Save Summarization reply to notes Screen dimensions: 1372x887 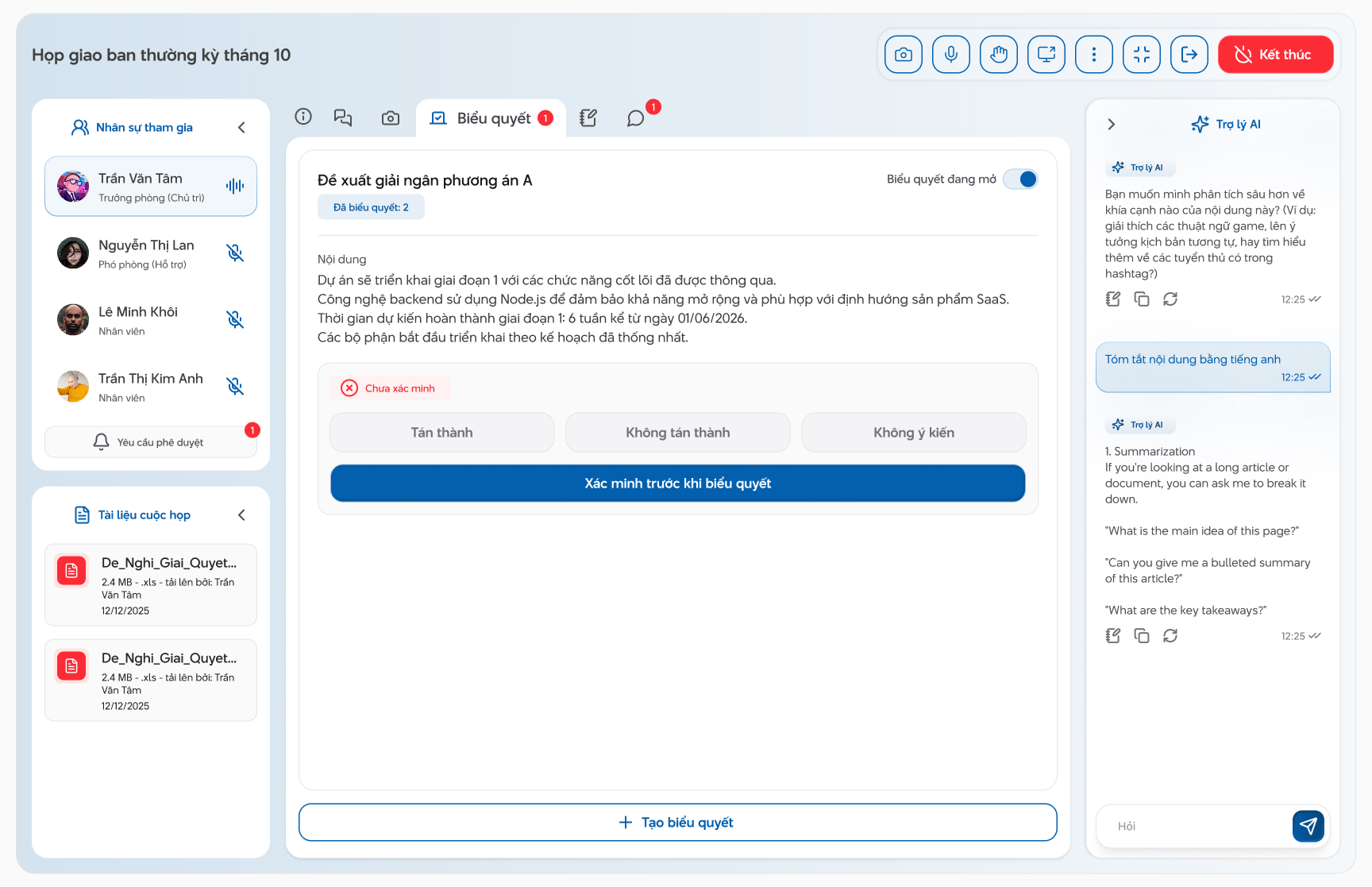1113,636
